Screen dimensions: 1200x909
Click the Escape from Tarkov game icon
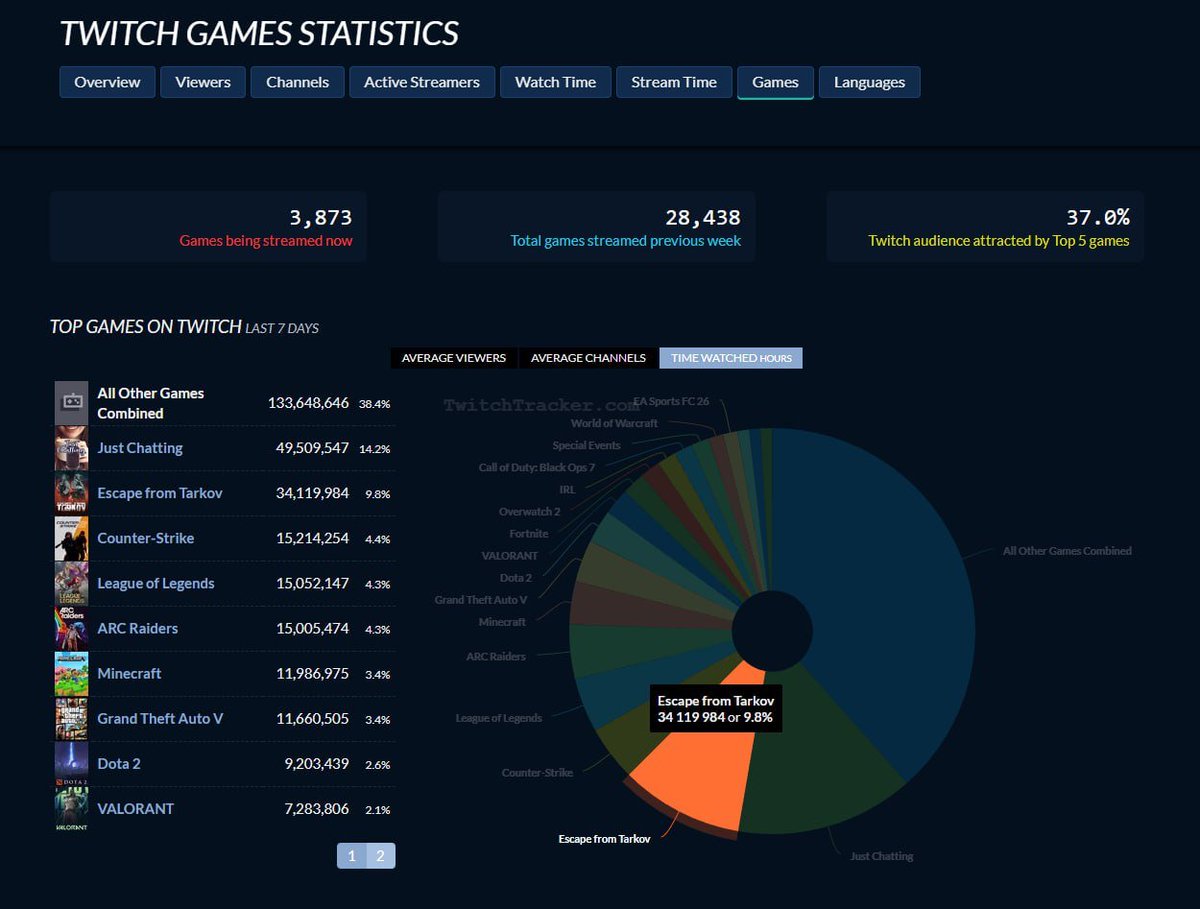click(x=72, y=493)
